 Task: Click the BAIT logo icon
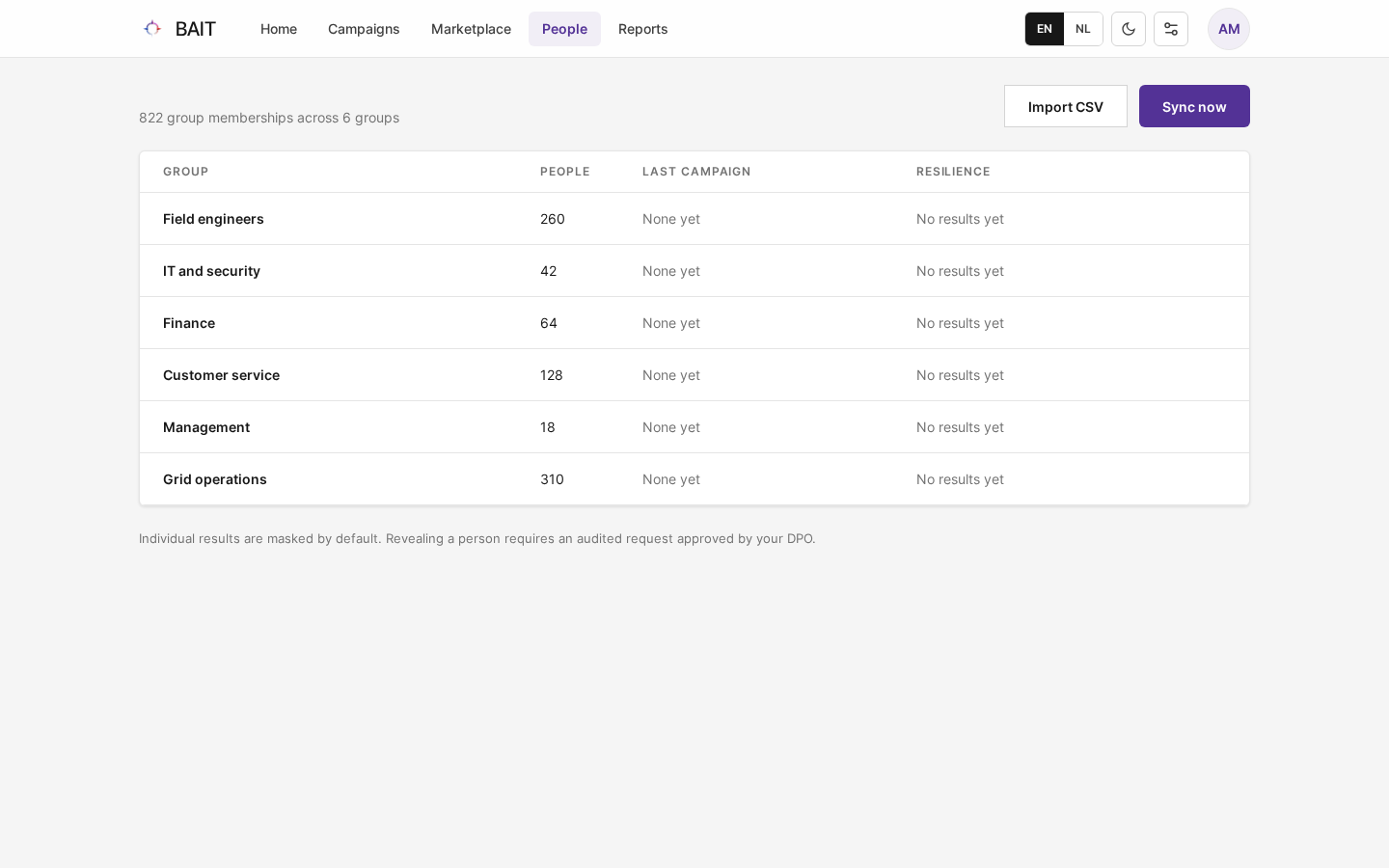pyautogui.click(x=152, y=28)
